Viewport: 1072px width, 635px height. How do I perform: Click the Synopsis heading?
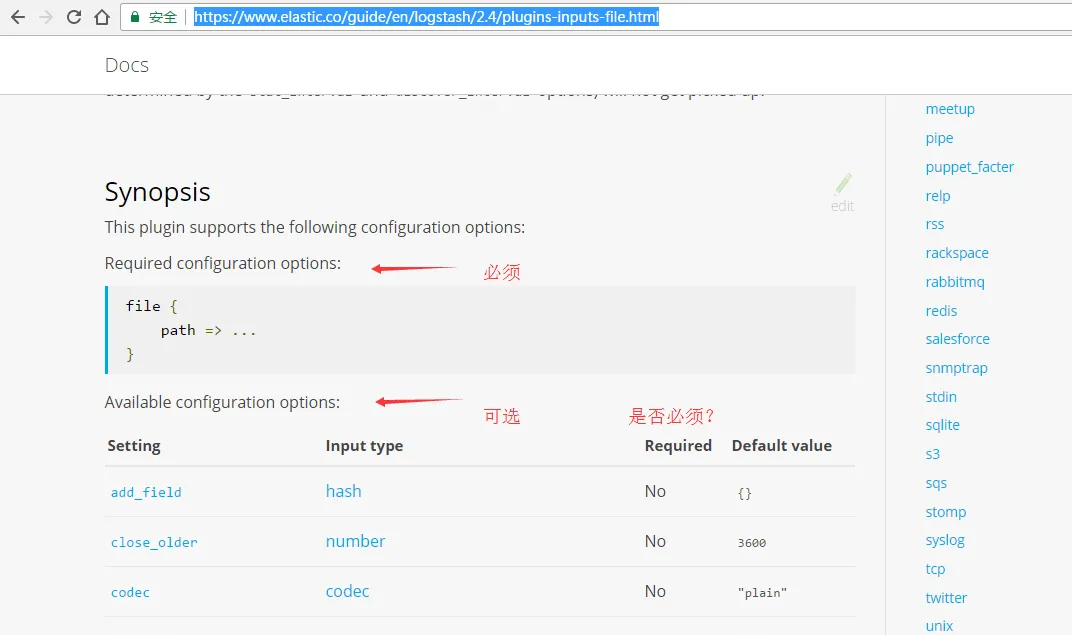[x=157, y=192]
